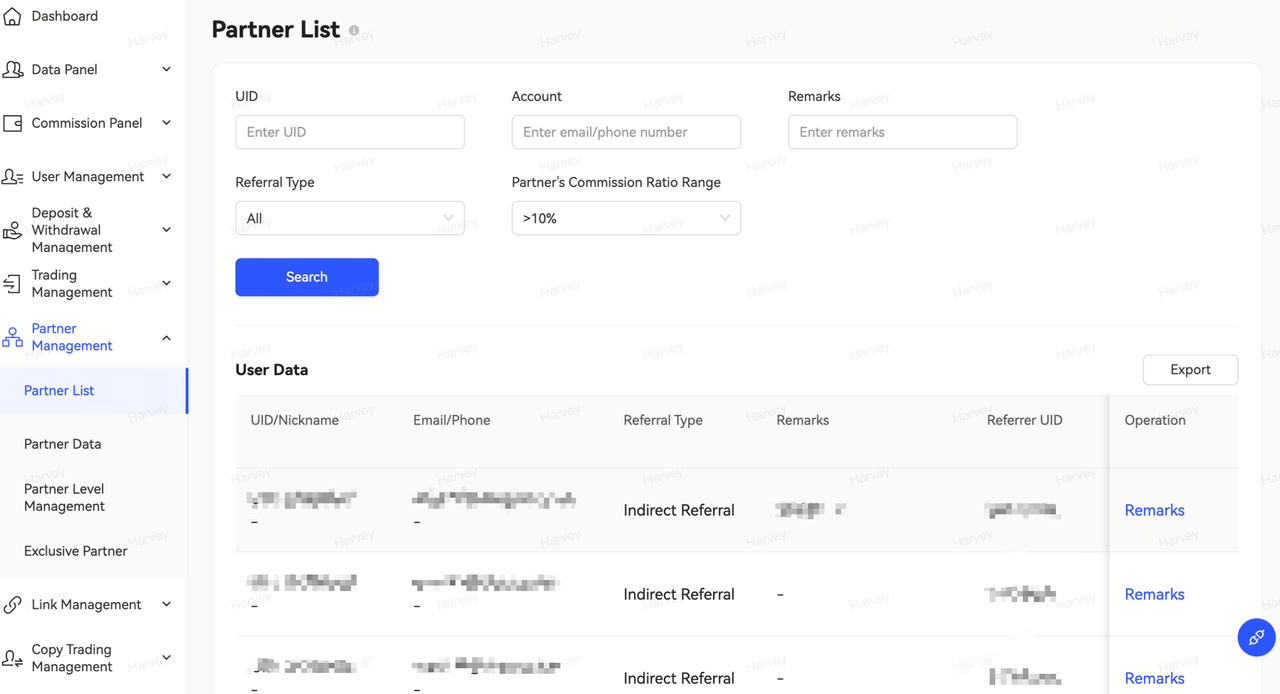The height and width of the screenshot is (694, 1280).
Task: Click the Commission Panel wallet icon
Action: point(13,123)
